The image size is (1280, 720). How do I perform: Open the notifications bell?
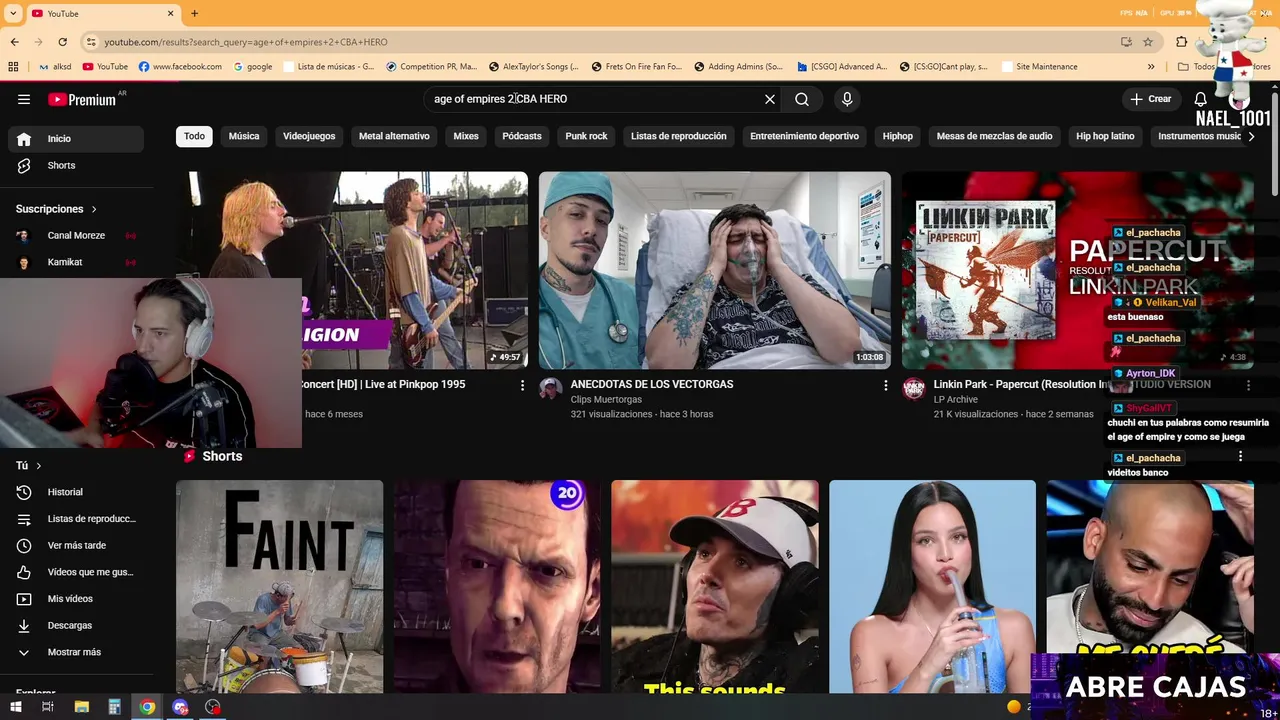(x=1200, y=99)
